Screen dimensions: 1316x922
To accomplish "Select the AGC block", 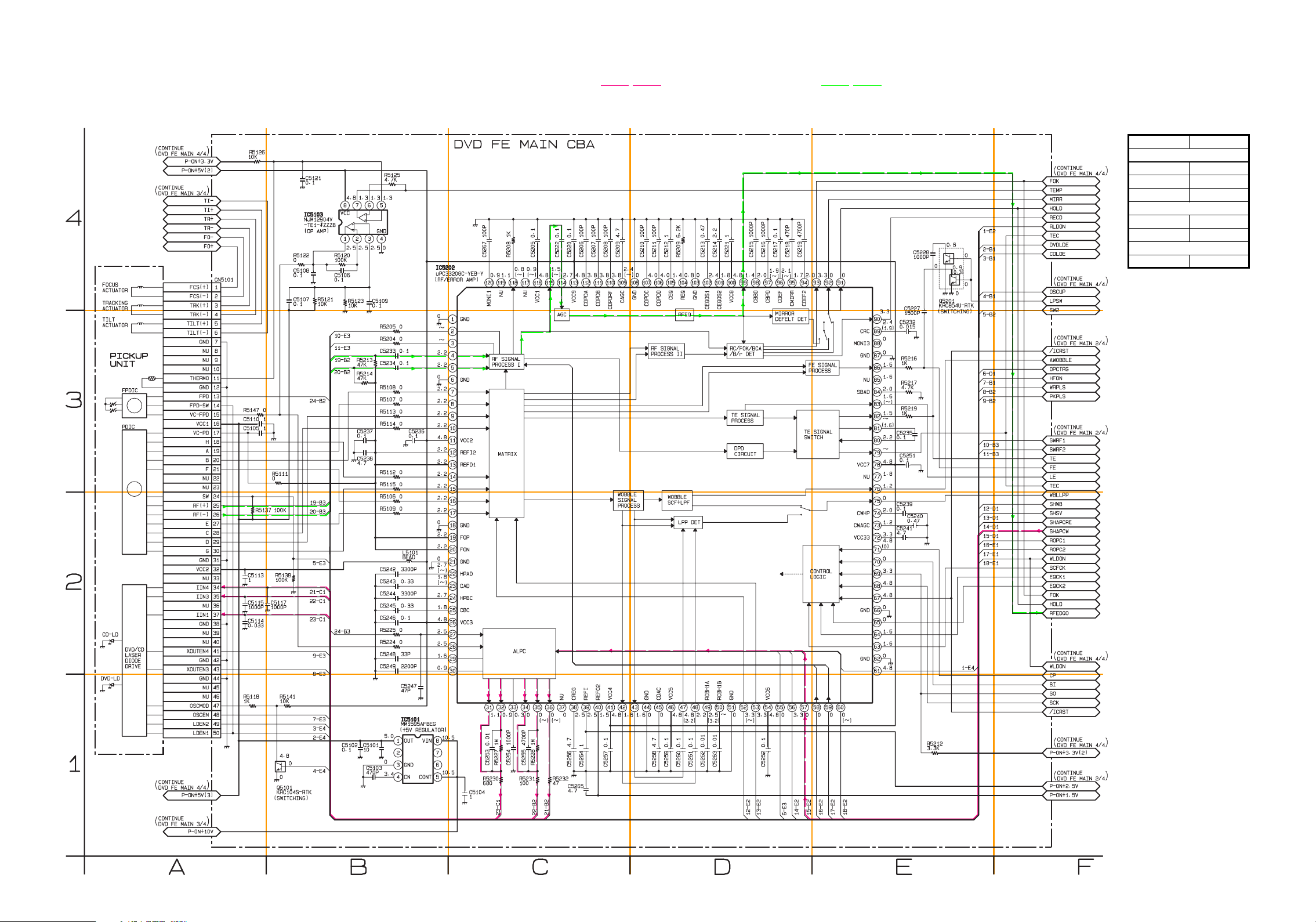I will [561, 314].
